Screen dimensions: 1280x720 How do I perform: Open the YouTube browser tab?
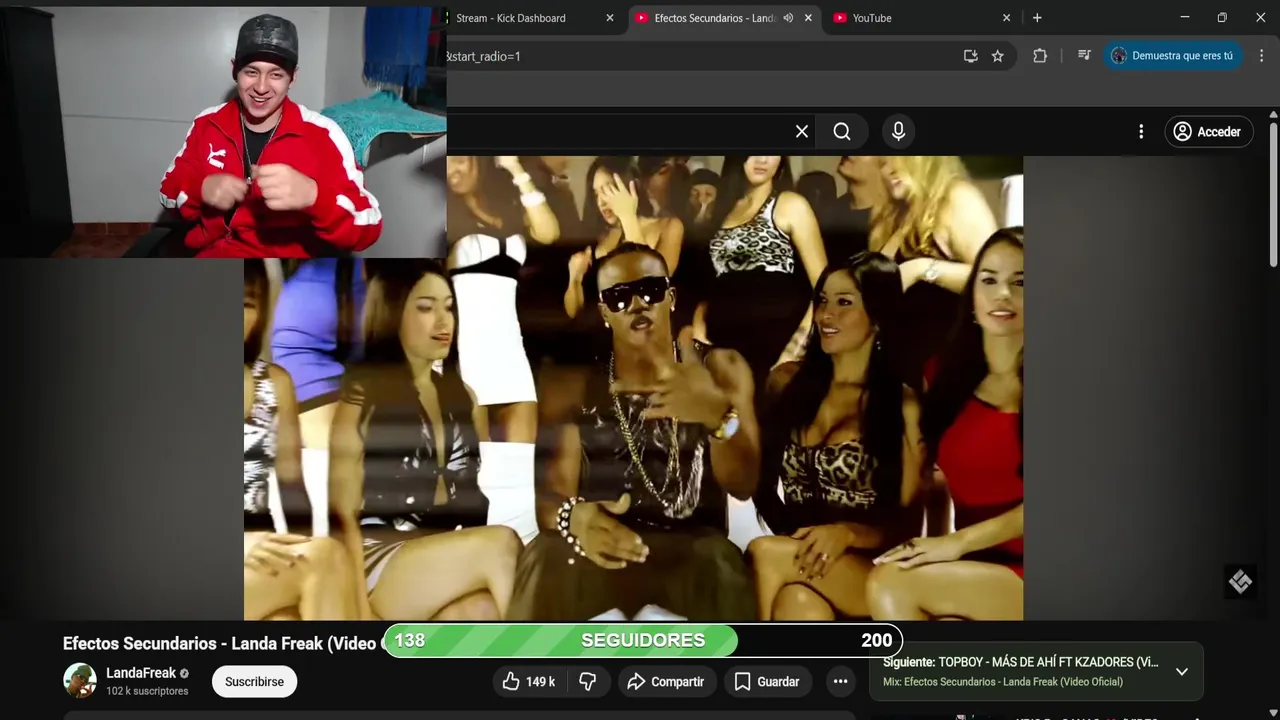coord(920,18)
